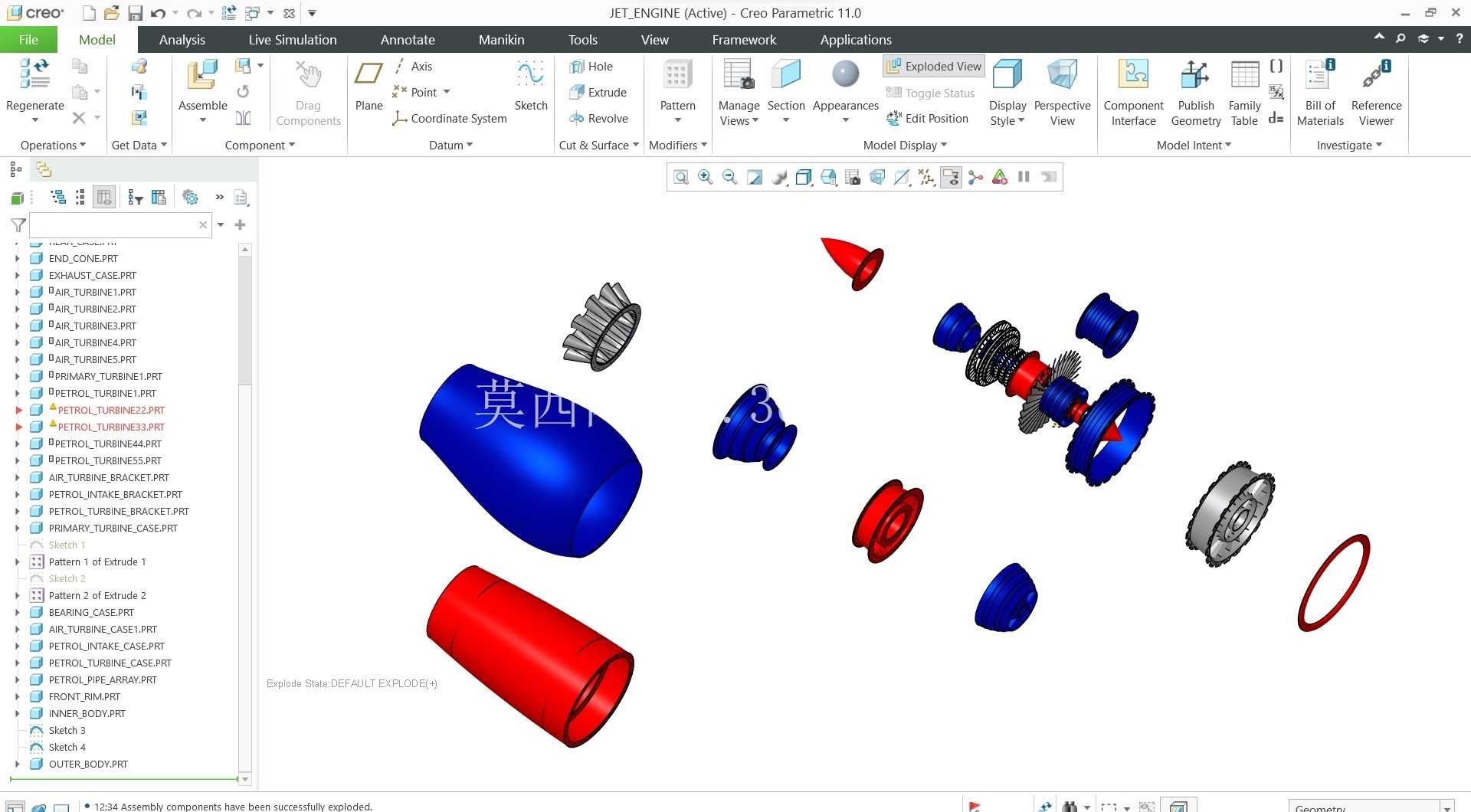The image size is (1471, 812).
Task: Click Zoom Out in graphics toolbar
Action: (x=730, y=178)
